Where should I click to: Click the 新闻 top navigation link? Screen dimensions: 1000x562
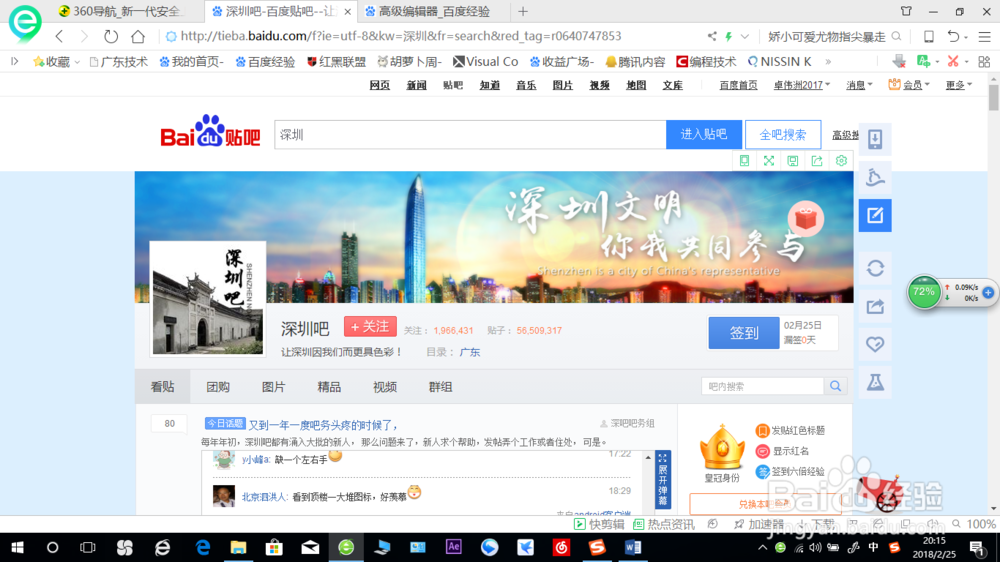416,85
